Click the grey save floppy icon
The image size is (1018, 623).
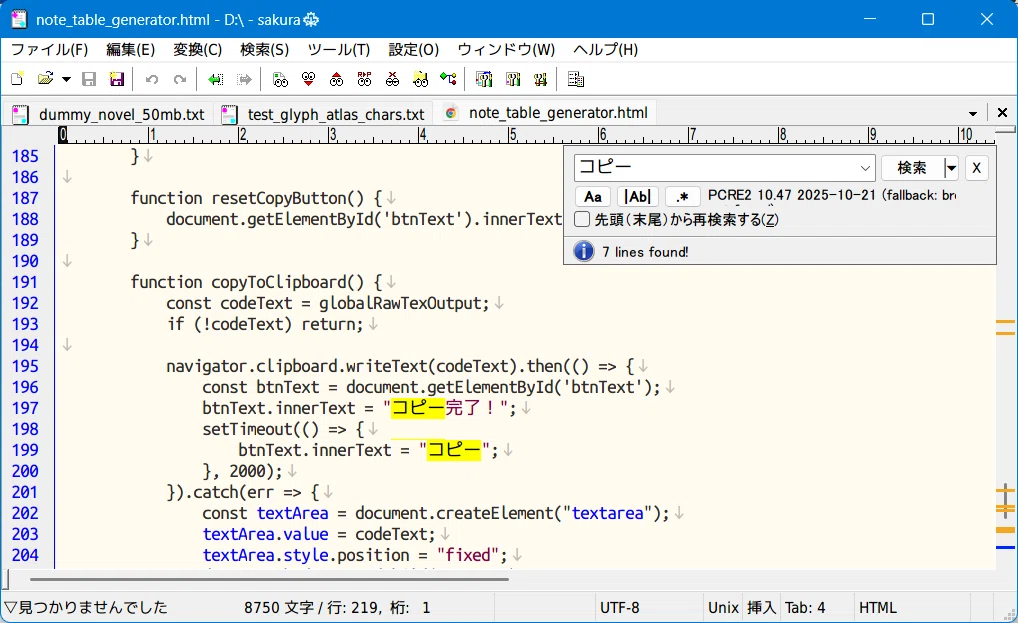(x=89, y=79)
